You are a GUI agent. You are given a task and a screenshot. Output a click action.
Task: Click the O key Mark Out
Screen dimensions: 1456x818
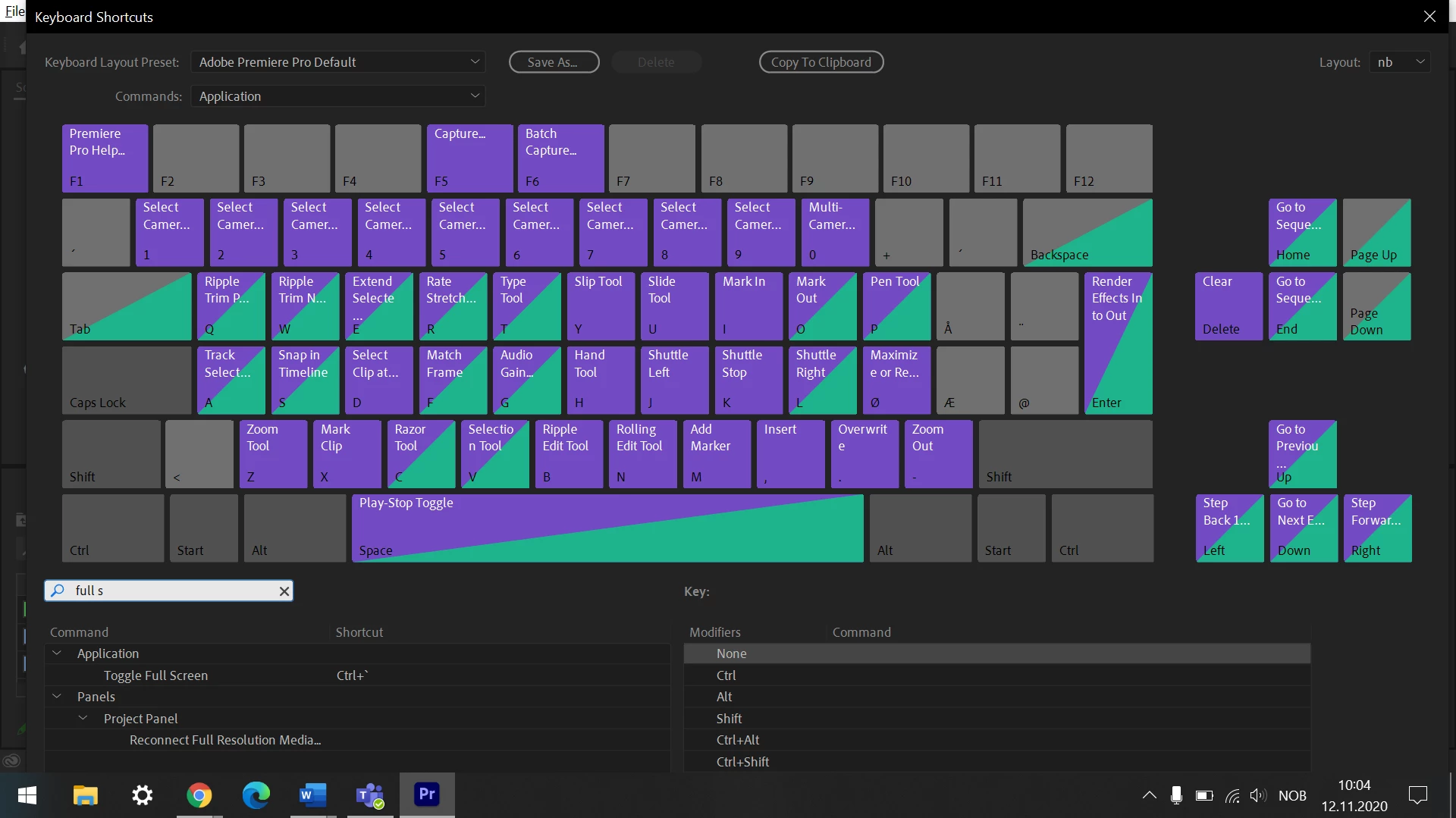[822, 306]
